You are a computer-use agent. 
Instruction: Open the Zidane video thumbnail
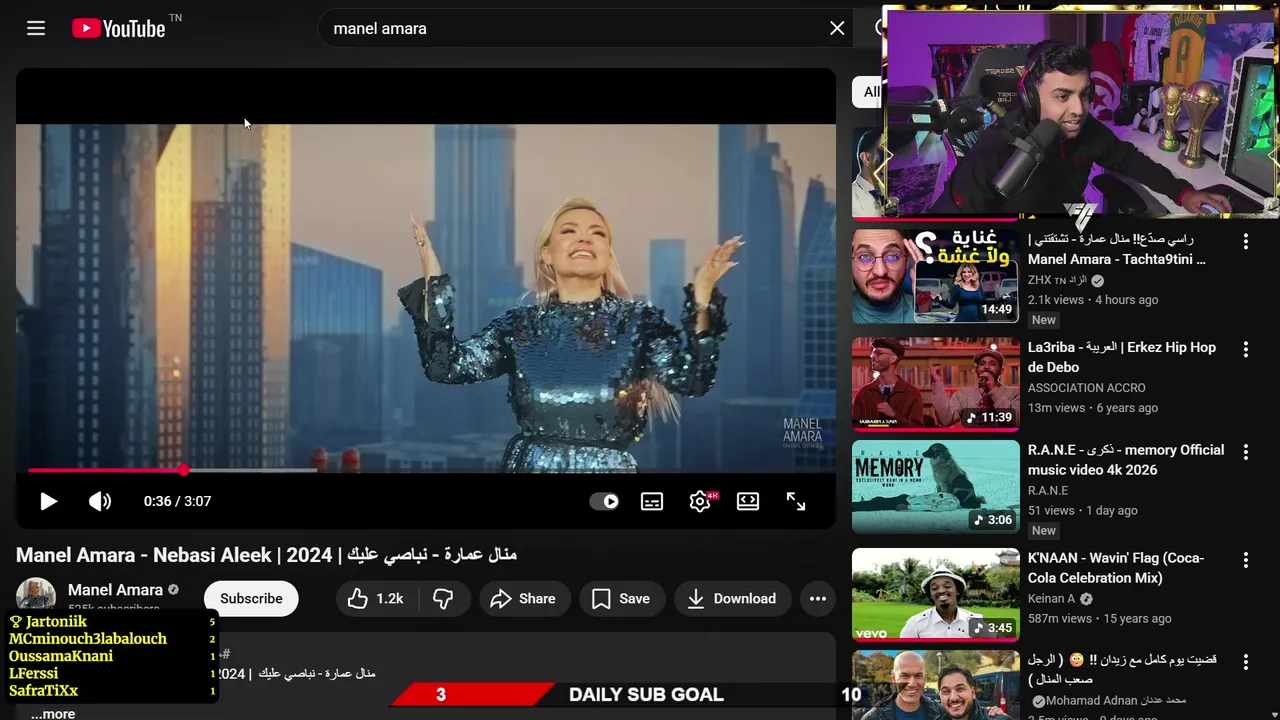[x=935, y=685]
